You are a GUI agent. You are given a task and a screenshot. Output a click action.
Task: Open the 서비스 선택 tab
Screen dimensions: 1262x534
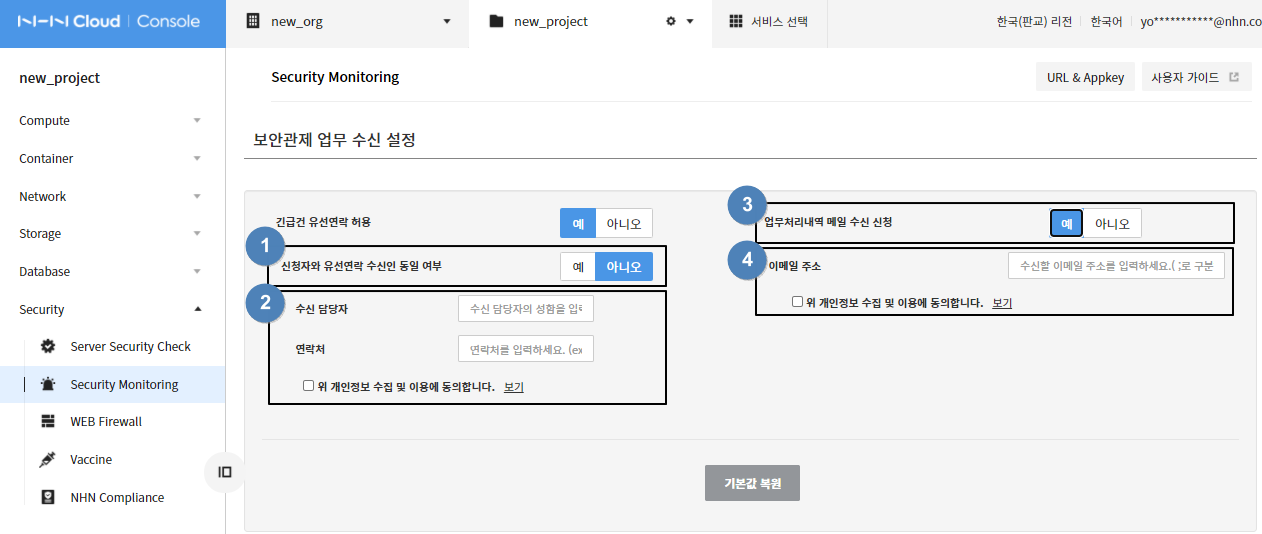click(769, 21)
